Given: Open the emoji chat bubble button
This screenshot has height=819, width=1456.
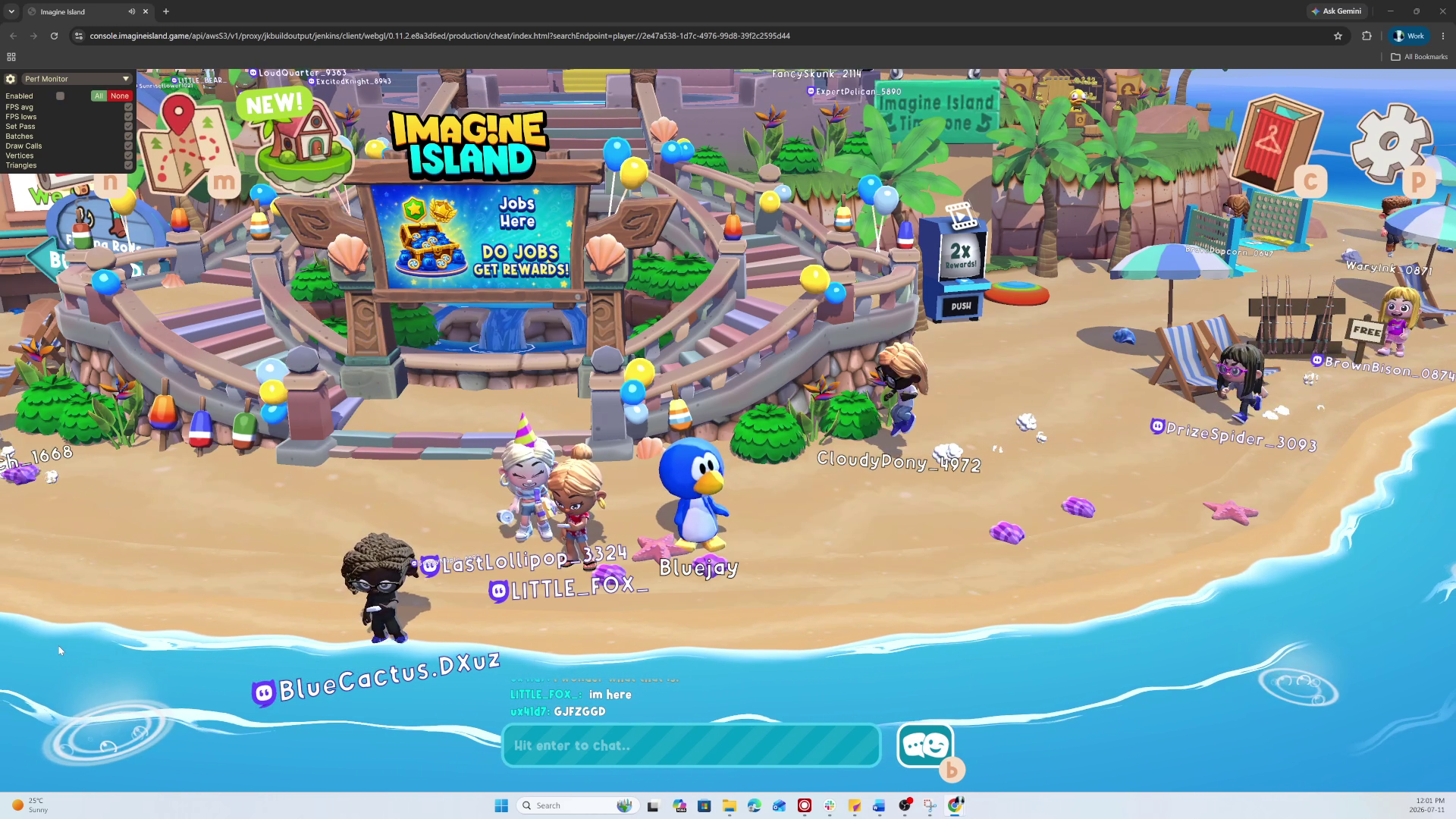Looking at the screenshot, I should (925, 745).
